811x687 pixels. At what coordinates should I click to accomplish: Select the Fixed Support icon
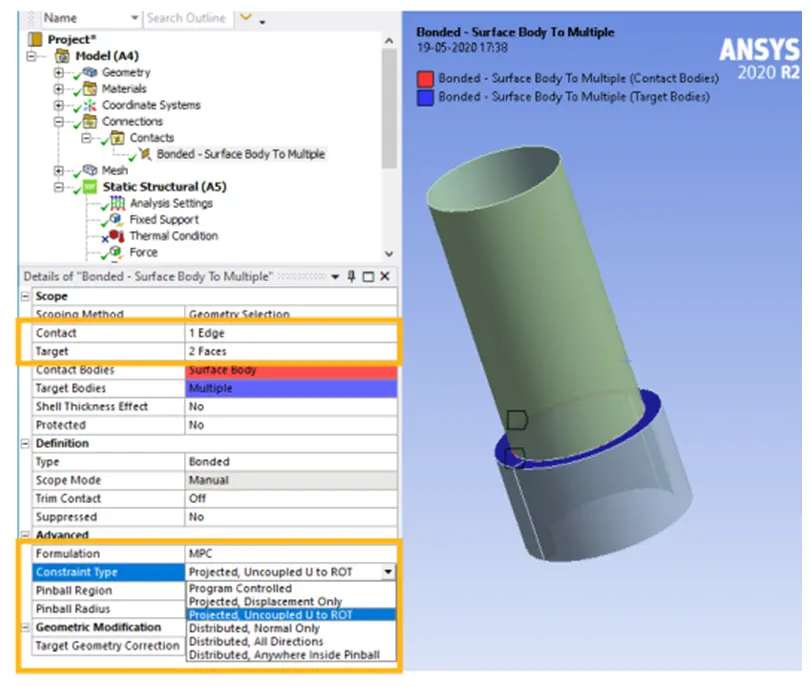[x=117, y=219]
